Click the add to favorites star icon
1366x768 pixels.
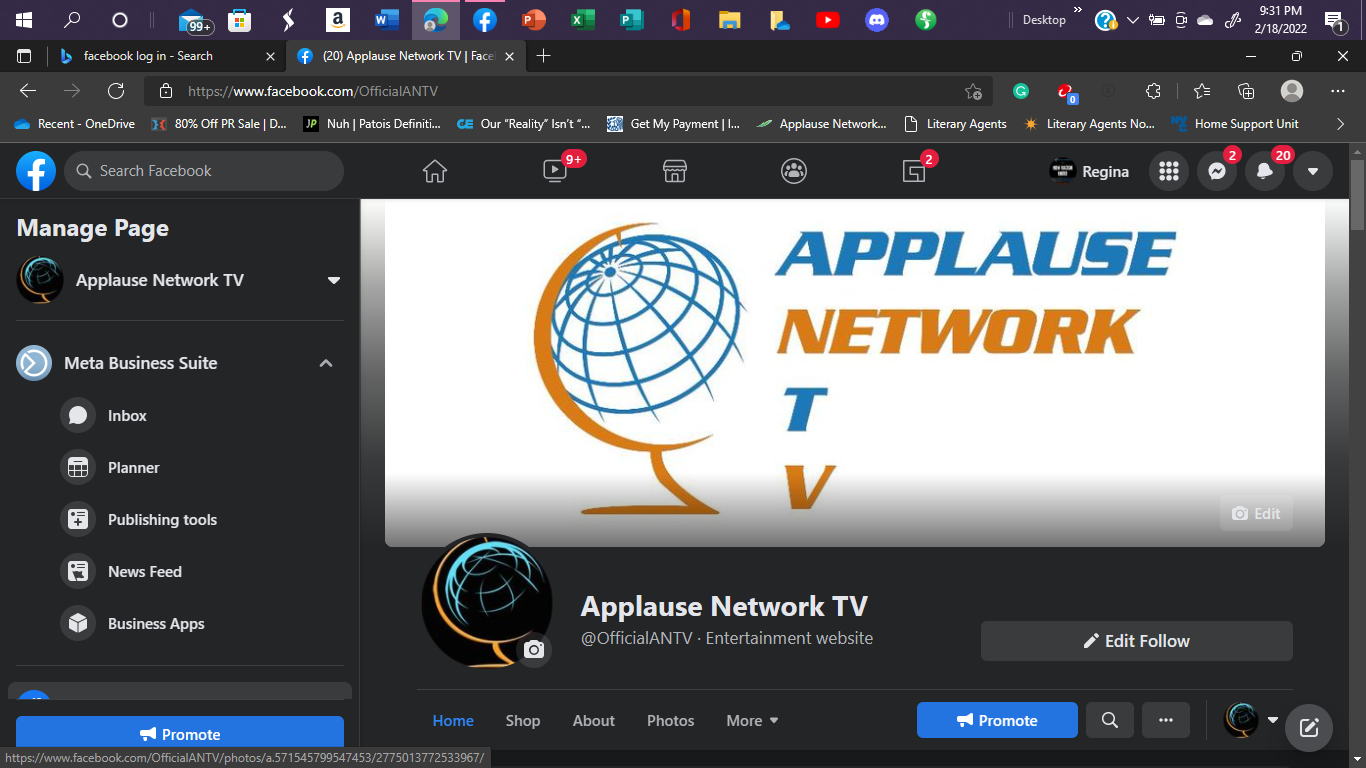click(973, 91)
